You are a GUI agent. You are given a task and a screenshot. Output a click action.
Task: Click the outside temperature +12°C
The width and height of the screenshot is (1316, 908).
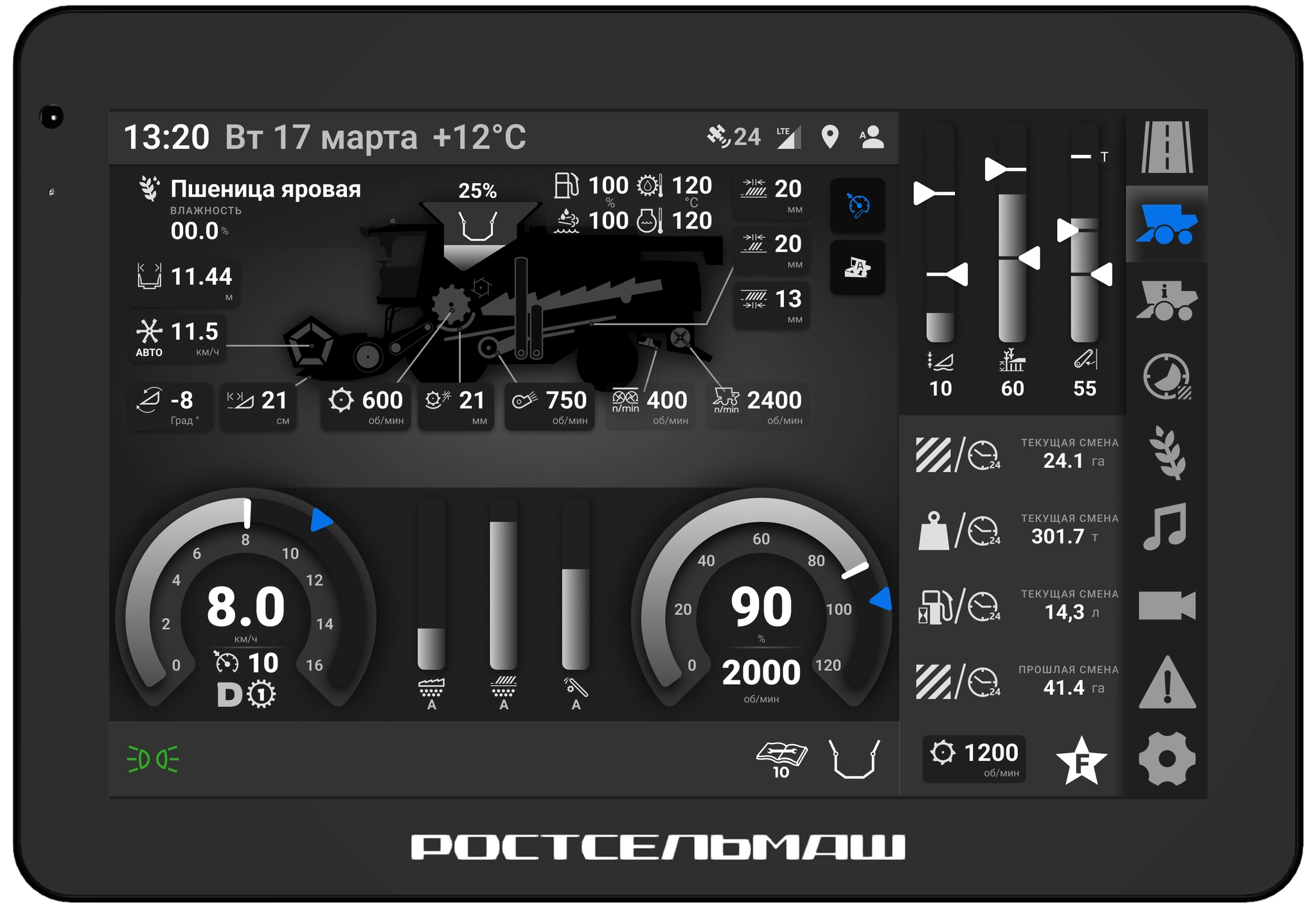479,137
